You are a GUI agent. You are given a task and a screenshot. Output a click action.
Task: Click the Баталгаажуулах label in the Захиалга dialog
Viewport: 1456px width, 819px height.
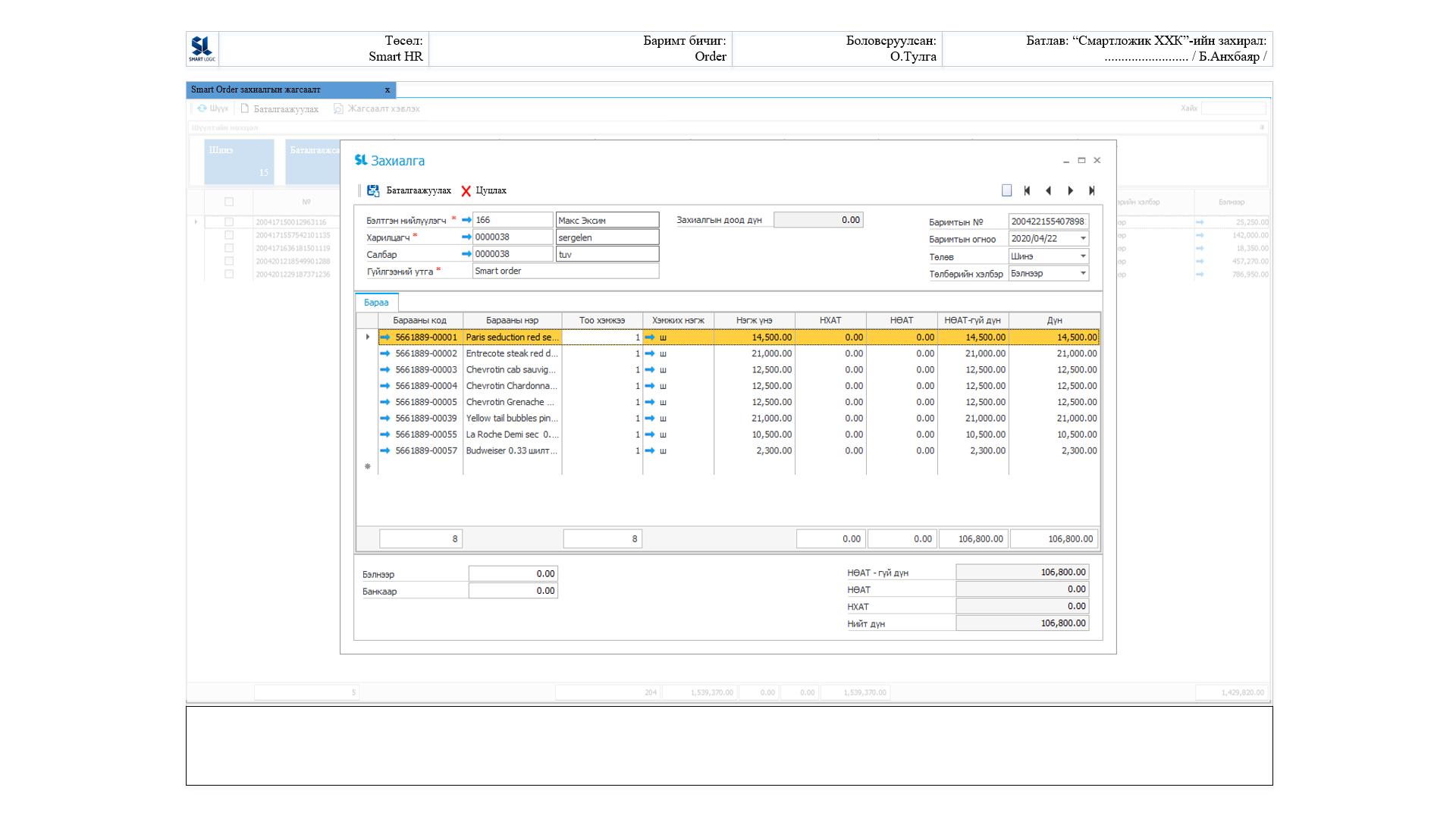point(419,190)
